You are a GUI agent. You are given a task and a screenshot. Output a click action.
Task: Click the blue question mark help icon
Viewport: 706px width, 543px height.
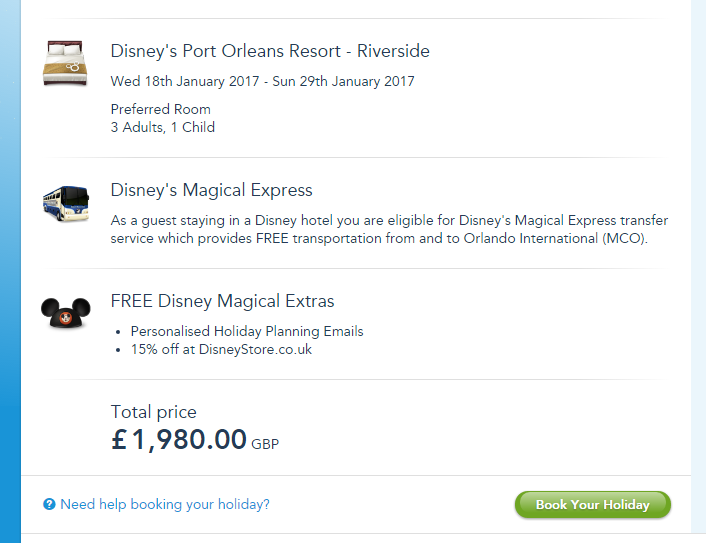[49, 505]
